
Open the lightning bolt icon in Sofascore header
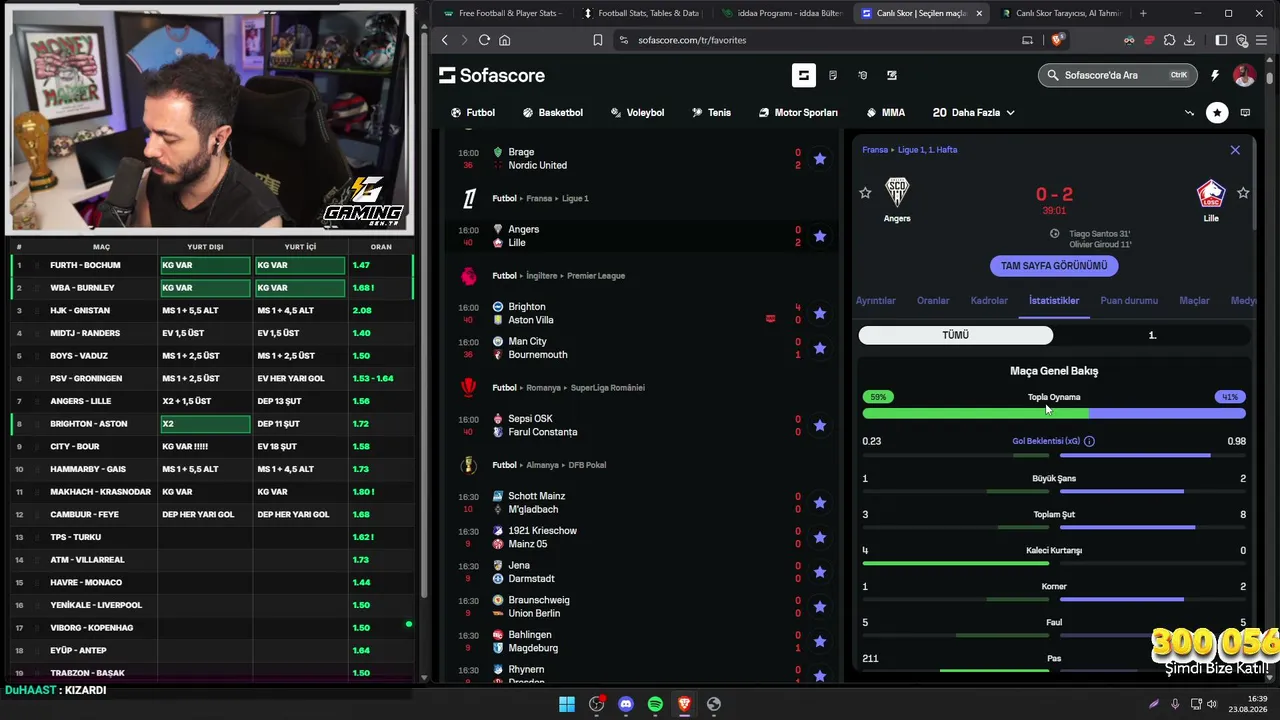[x=1215, y=75]
